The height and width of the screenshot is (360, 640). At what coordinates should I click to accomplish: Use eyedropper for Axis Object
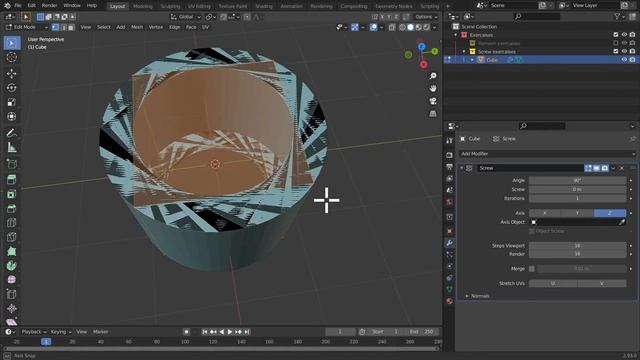point(622,222)
